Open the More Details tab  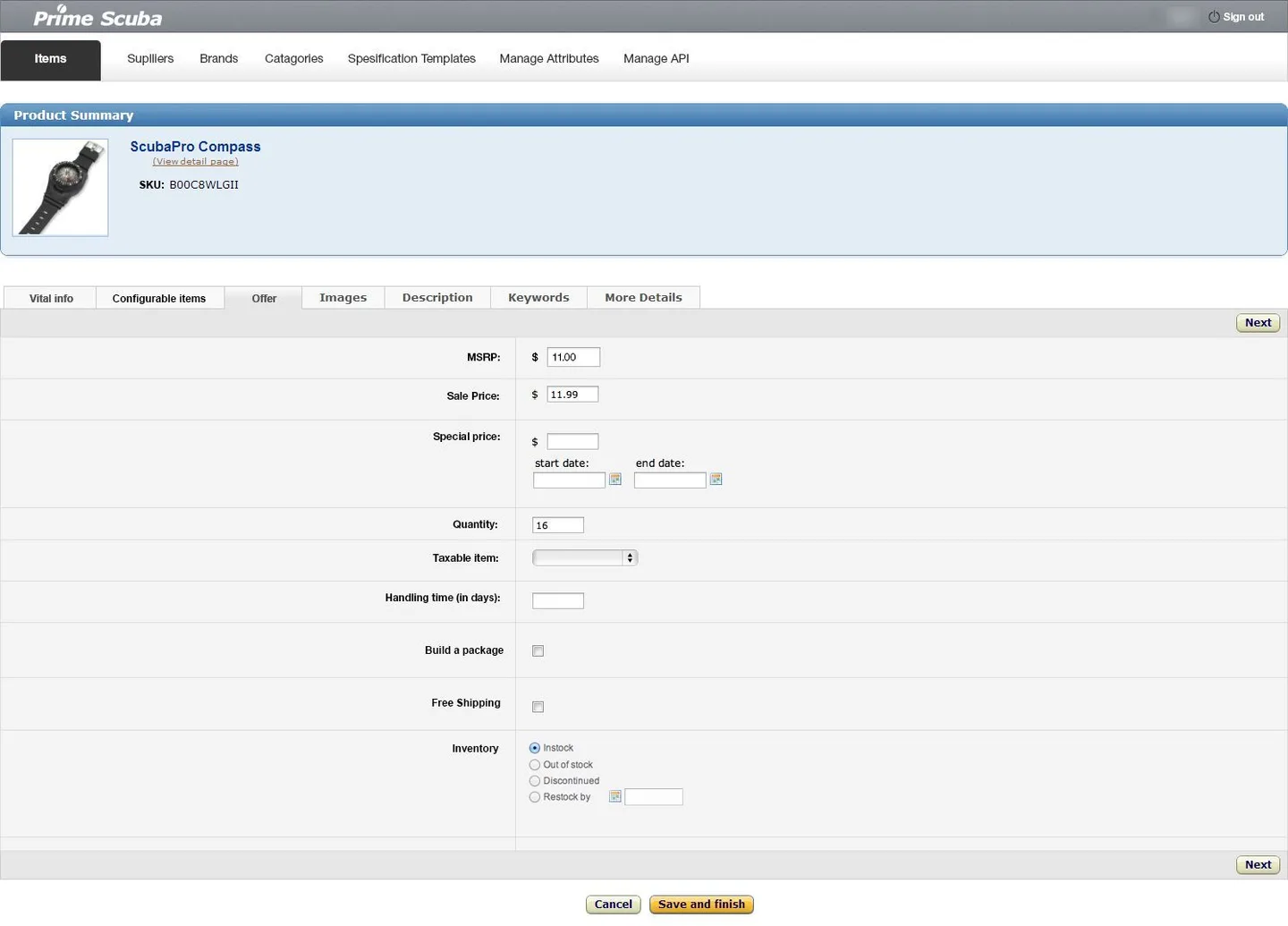[x=643, y=297]
